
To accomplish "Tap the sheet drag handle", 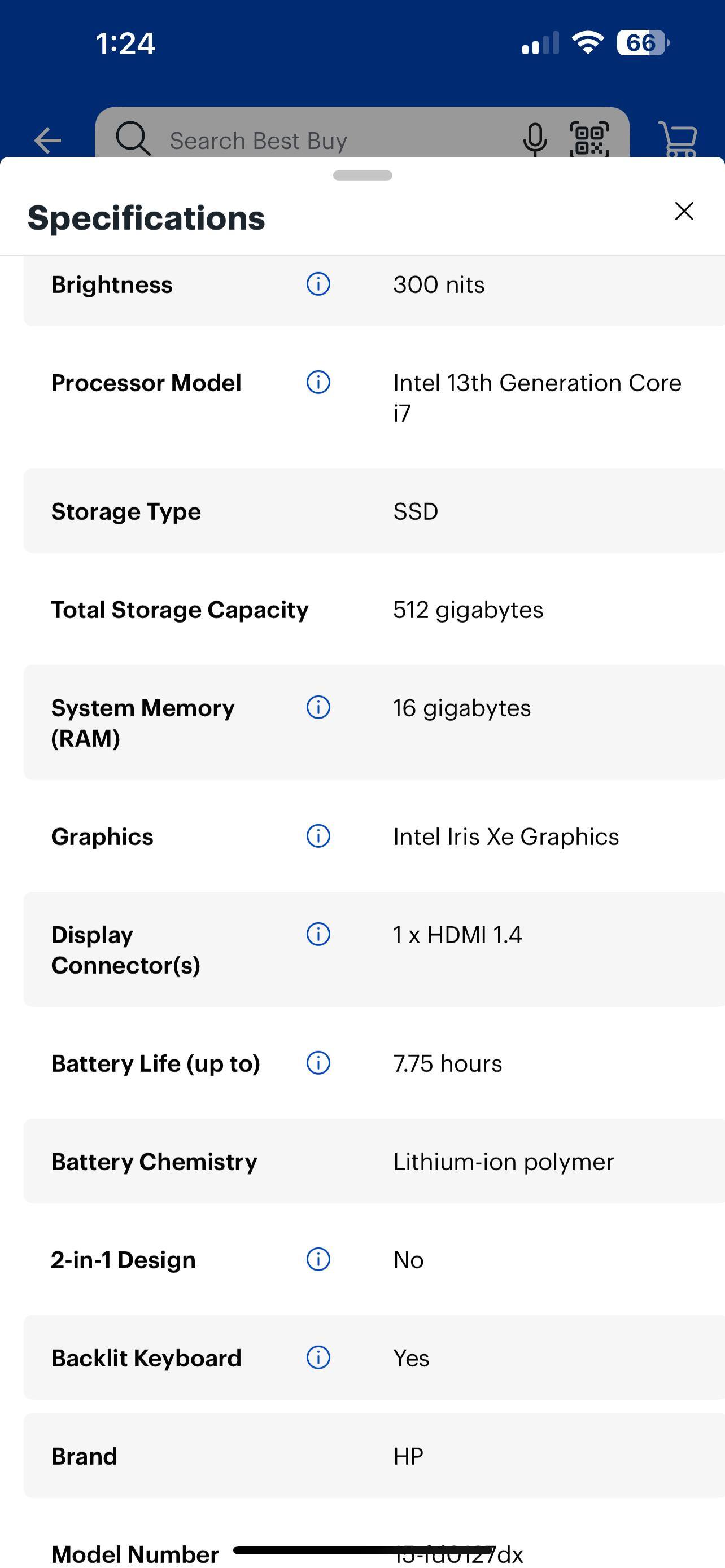I will pos(363,176).
